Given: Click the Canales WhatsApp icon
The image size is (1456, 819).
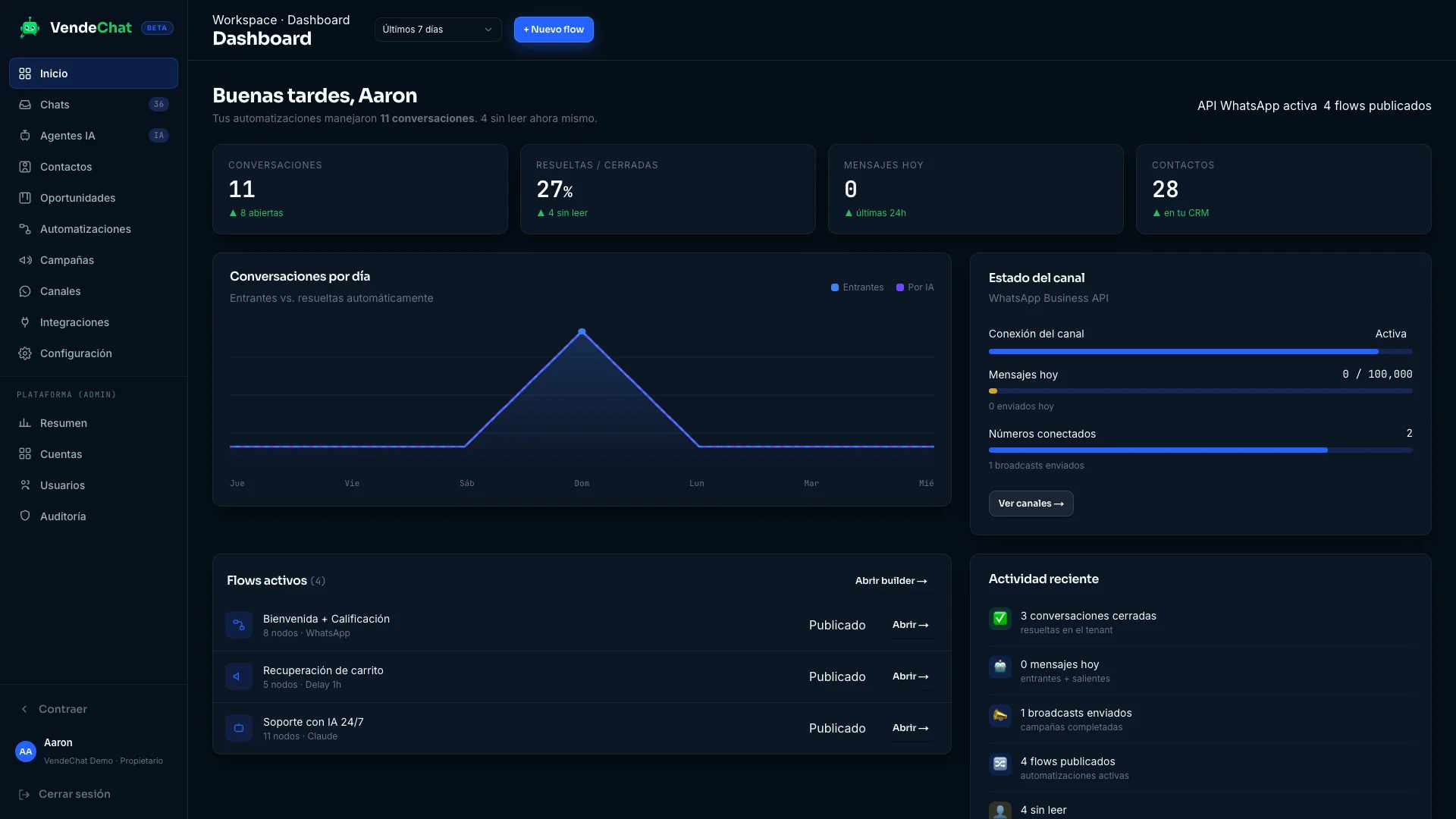Looking at the screenshot, I should point(25,291).
